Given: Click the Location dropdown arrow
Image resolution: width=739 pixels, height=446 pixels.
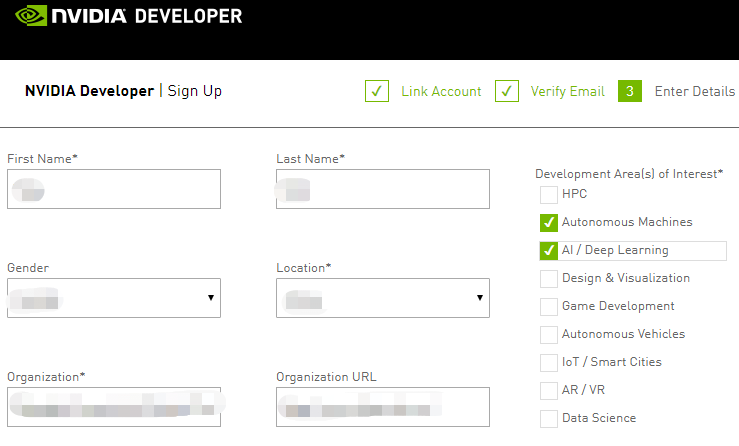Looking at the screenshot, I should 480,297.
